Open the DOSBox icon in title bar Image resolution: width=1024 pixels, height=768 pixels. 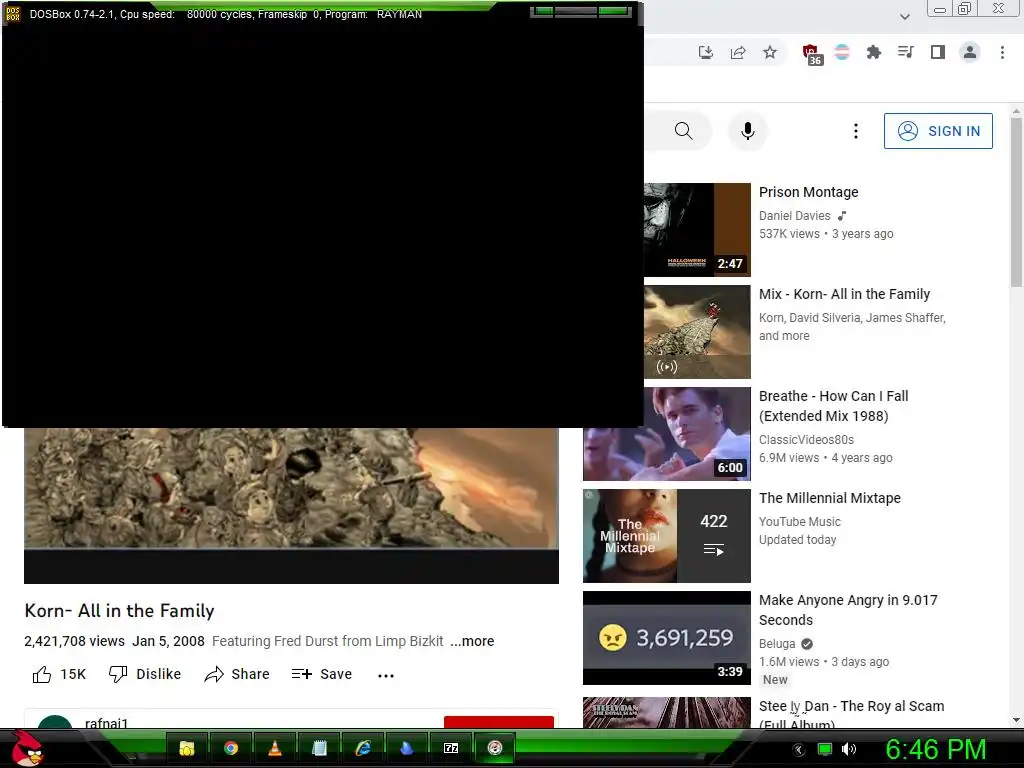point(13,14)
